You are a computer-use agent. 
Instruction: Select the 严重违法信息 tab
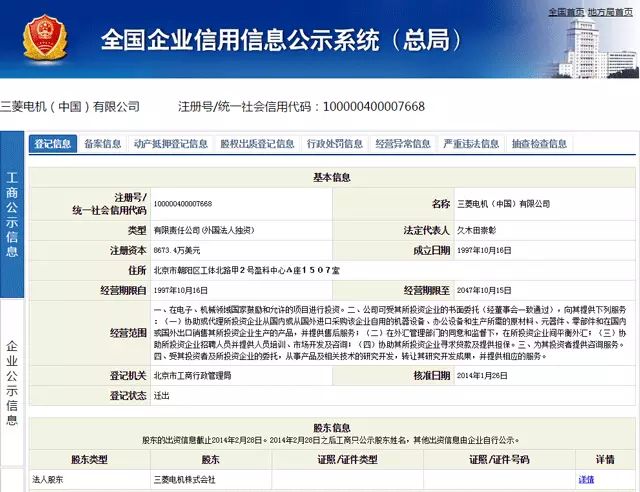[471, 144]
